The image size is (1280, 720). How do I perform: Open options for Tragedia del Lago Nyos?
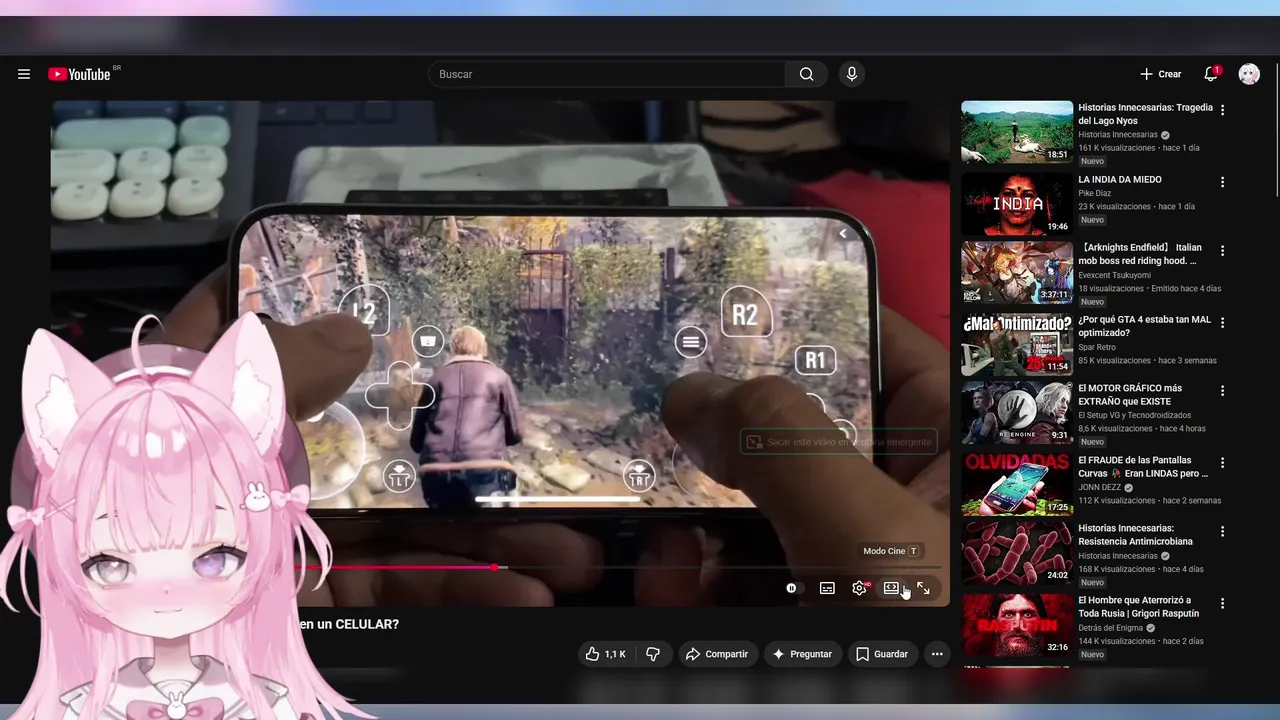click(1222, 110)
